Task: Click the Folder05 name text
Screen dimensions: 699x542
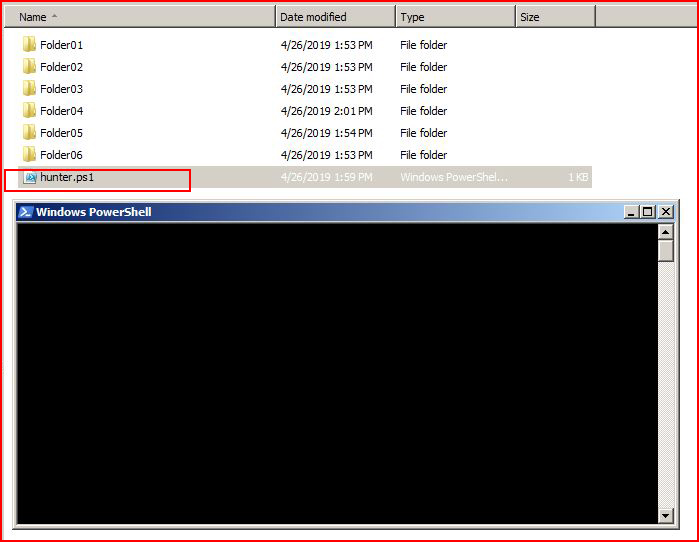Action: tap(62, 133)
